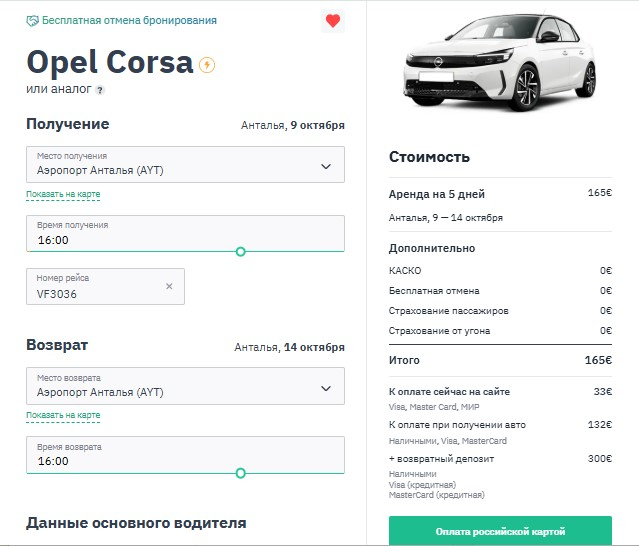Viewport: 639px width, 546px height.
Task: Click the lightning badge beside Opel Corsa
Action: [207, 65]
